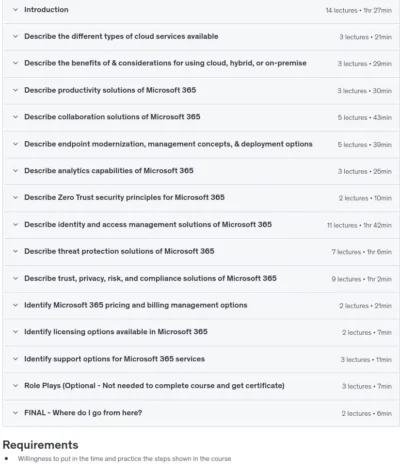
Task: Toggle chevron for endpoint modernization section
Action: (x=15, y=144)
